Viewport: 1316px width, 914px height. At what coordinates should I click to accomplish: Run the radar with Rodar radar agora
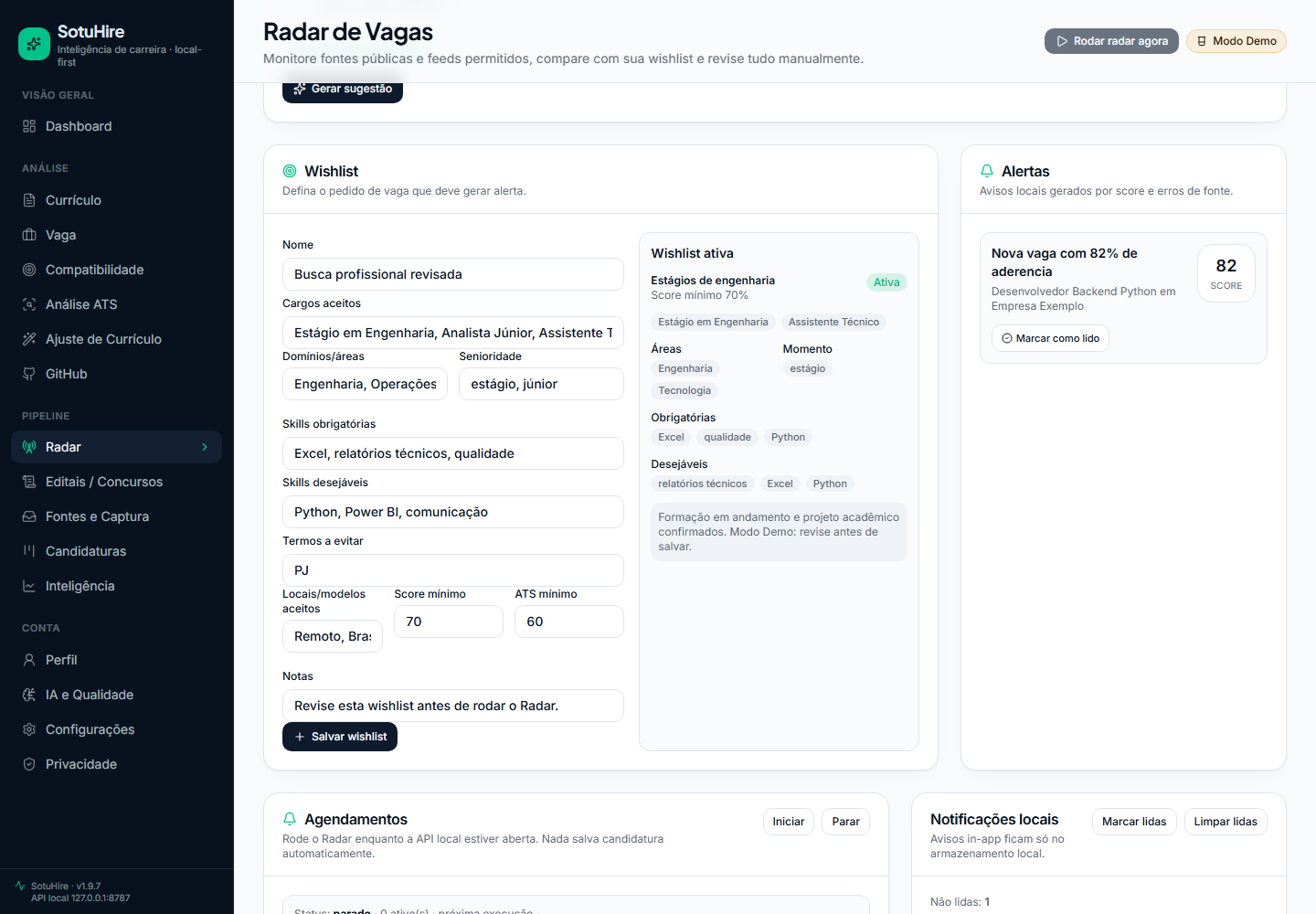[1111, 41]
